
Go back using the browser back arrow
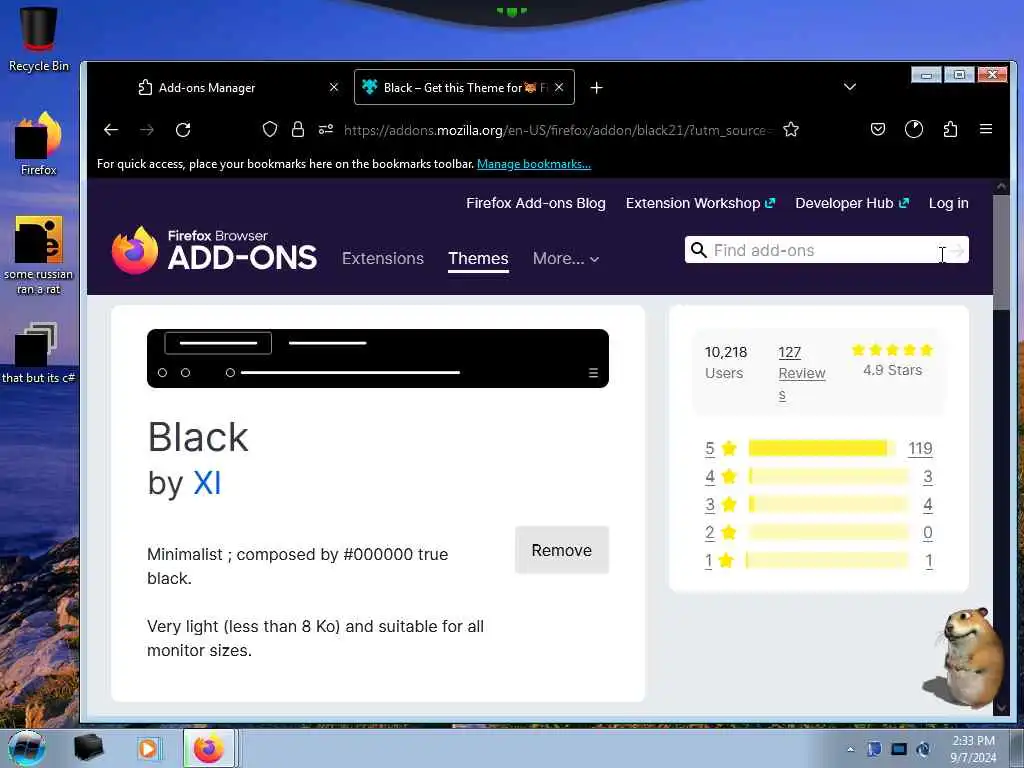point(111,130)
